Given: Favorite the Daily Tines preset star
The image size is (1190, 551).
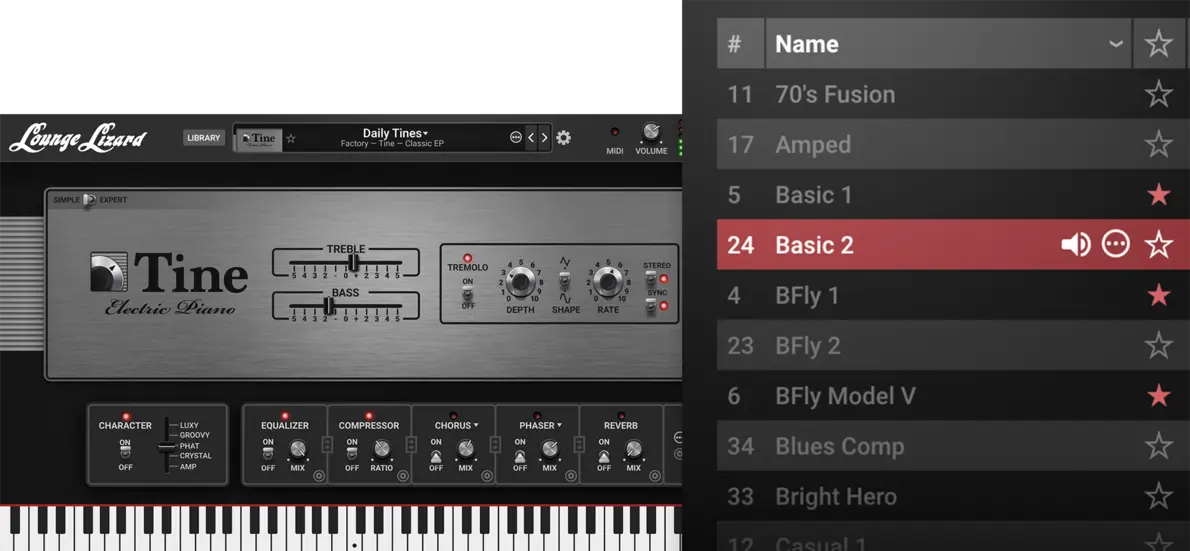Looking at the screenshot, I should pos(291,139).
